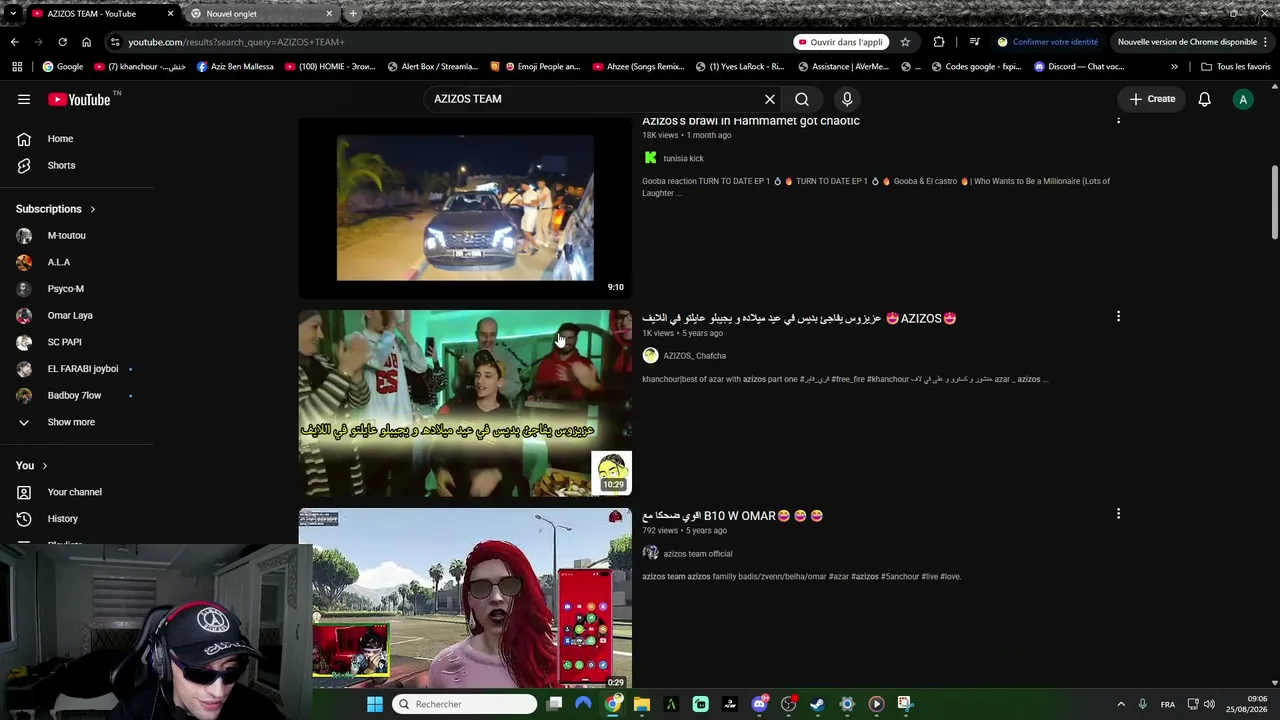Viewport: 1280px width, 720px height.
Task: Open Steam from the taskbar
Action: point(817,704)
